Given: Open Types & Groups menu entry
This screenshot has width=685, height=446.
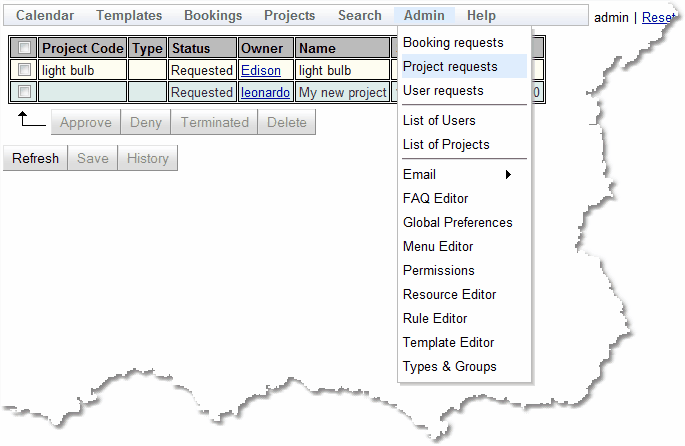Looking at the screenshot, I should 449,367.
